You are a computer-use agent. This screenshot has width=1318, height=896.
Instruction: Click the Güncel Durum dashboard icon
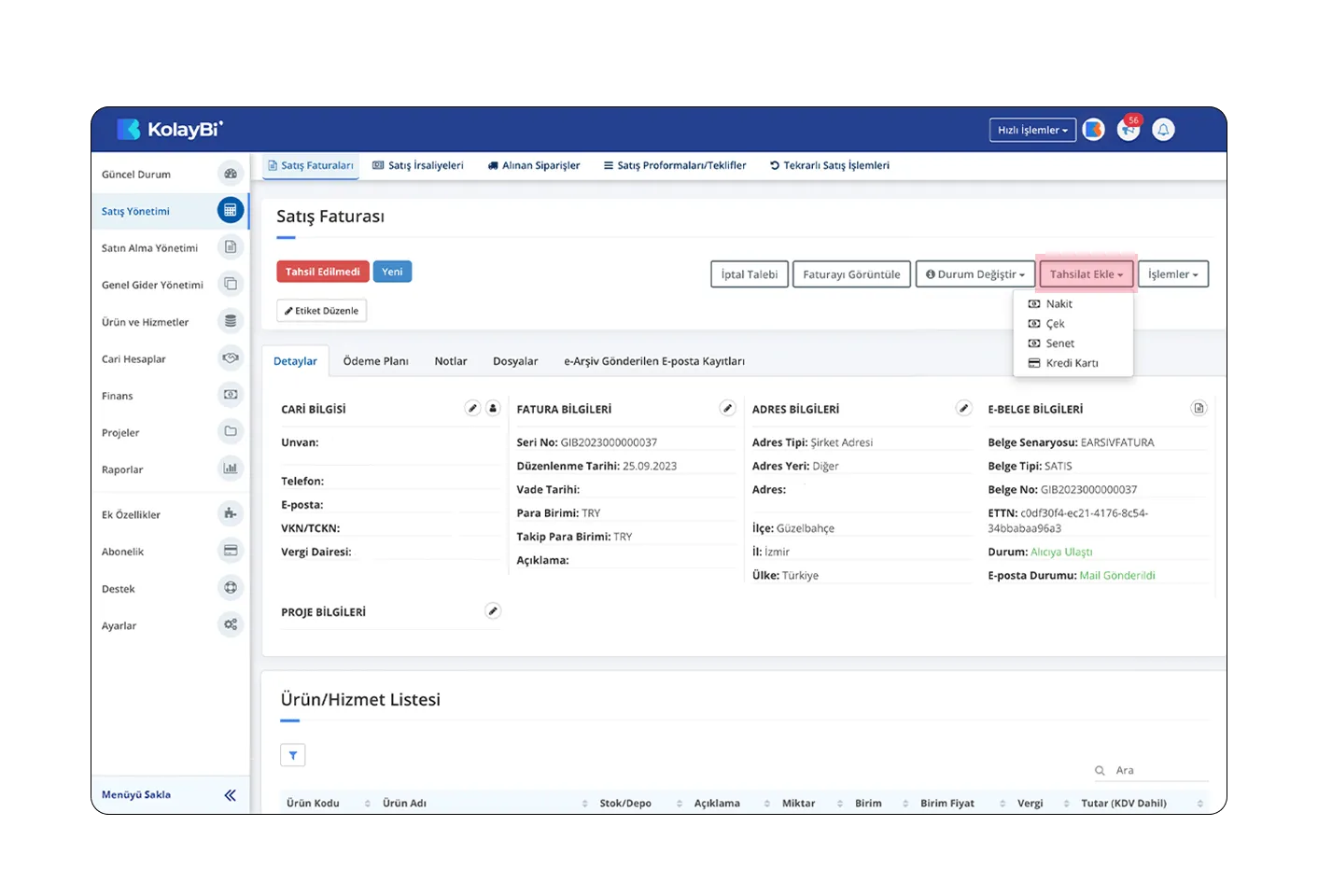231,174
